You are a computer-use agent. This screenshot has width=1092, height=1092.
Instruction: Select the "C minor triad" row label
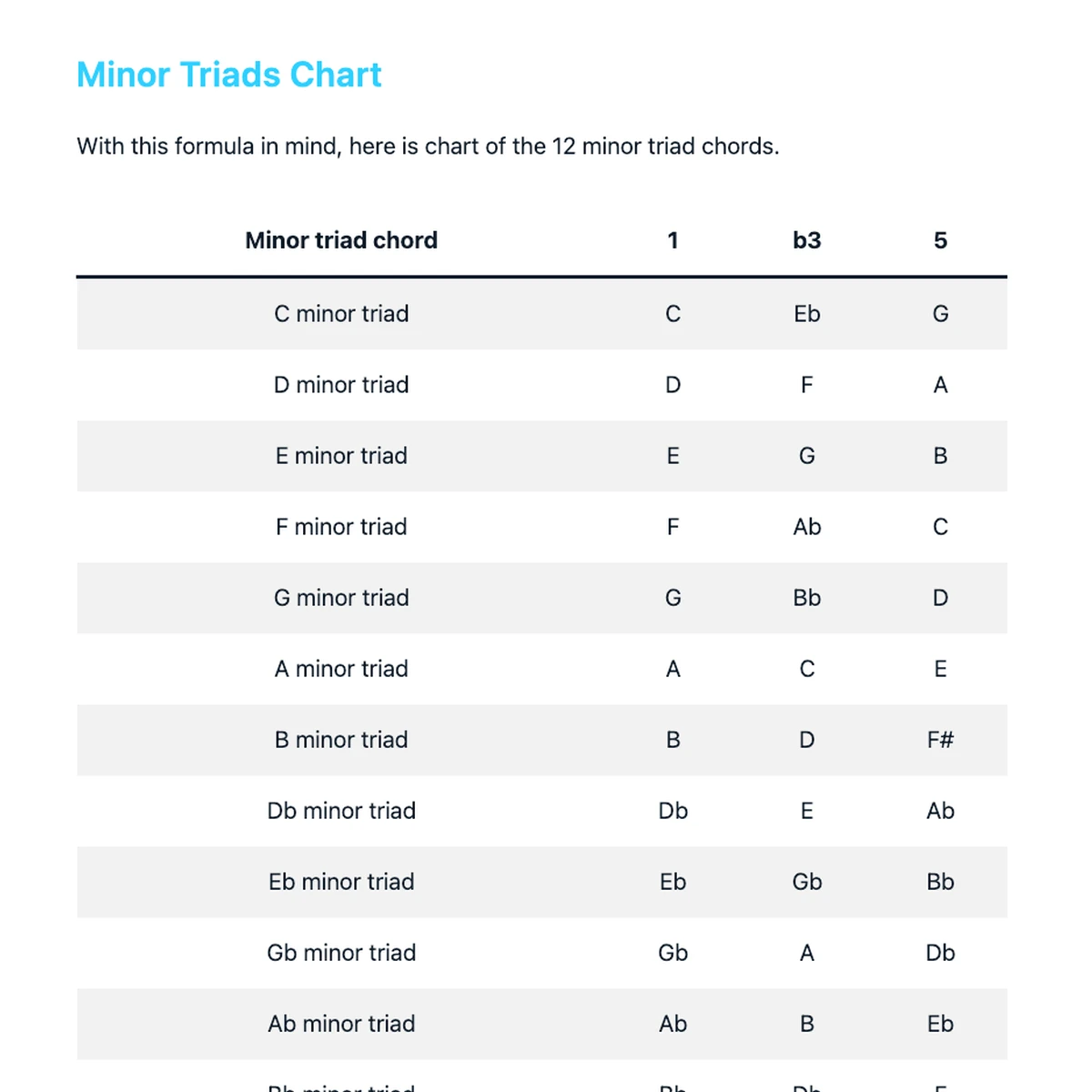[x=341, y=314]
